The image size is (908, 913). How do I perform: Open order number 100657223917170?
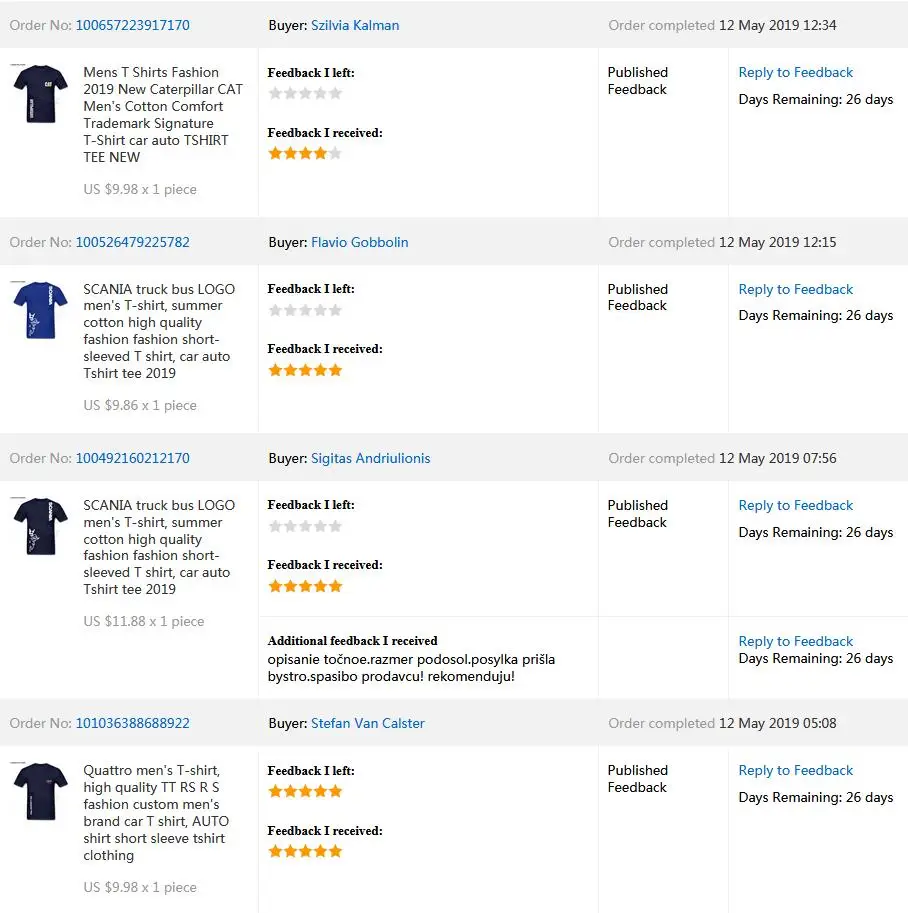pyautogui.click(x=132, y=25)
